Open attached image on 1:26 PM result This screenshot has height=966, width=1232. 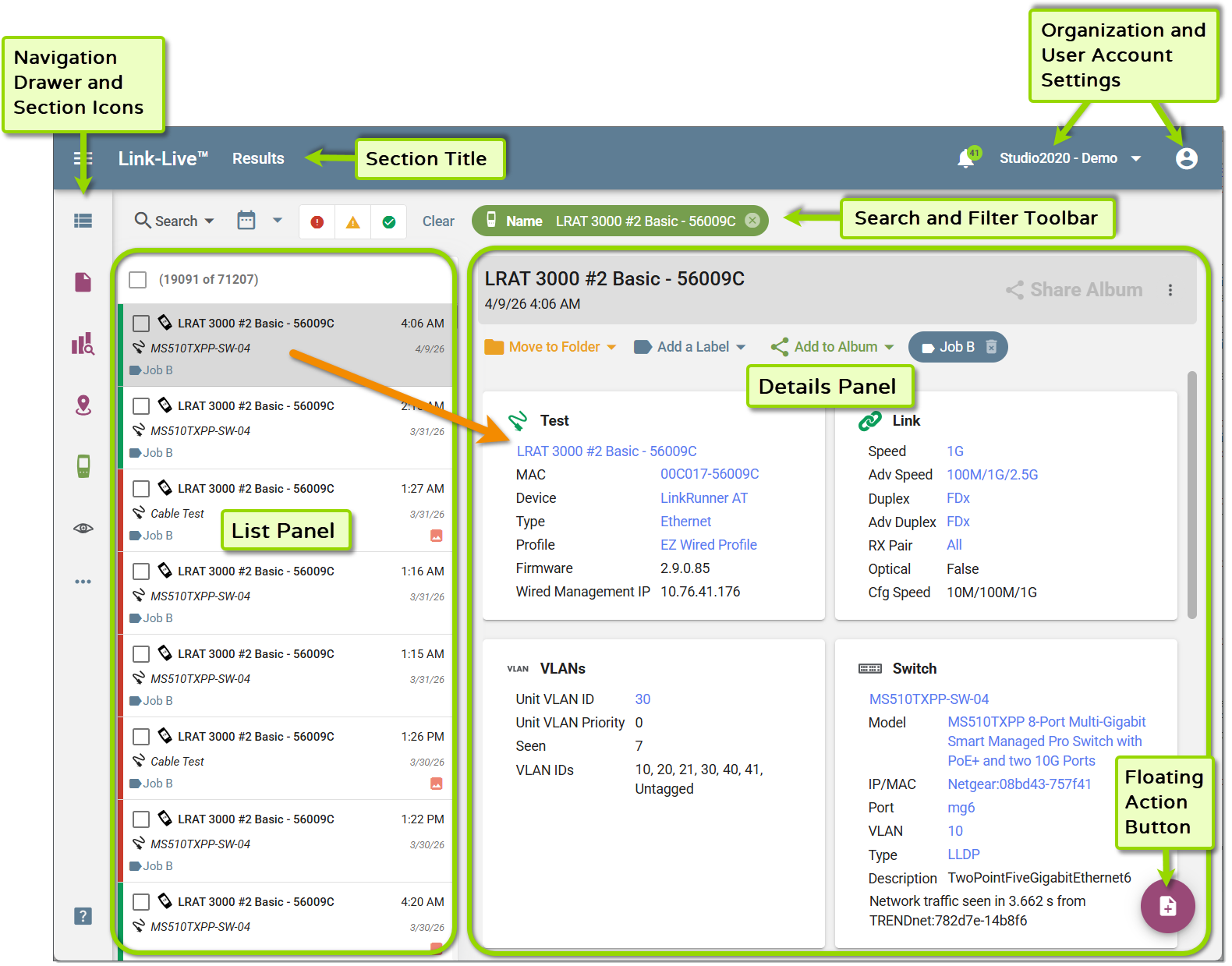(x=437, y=784)
